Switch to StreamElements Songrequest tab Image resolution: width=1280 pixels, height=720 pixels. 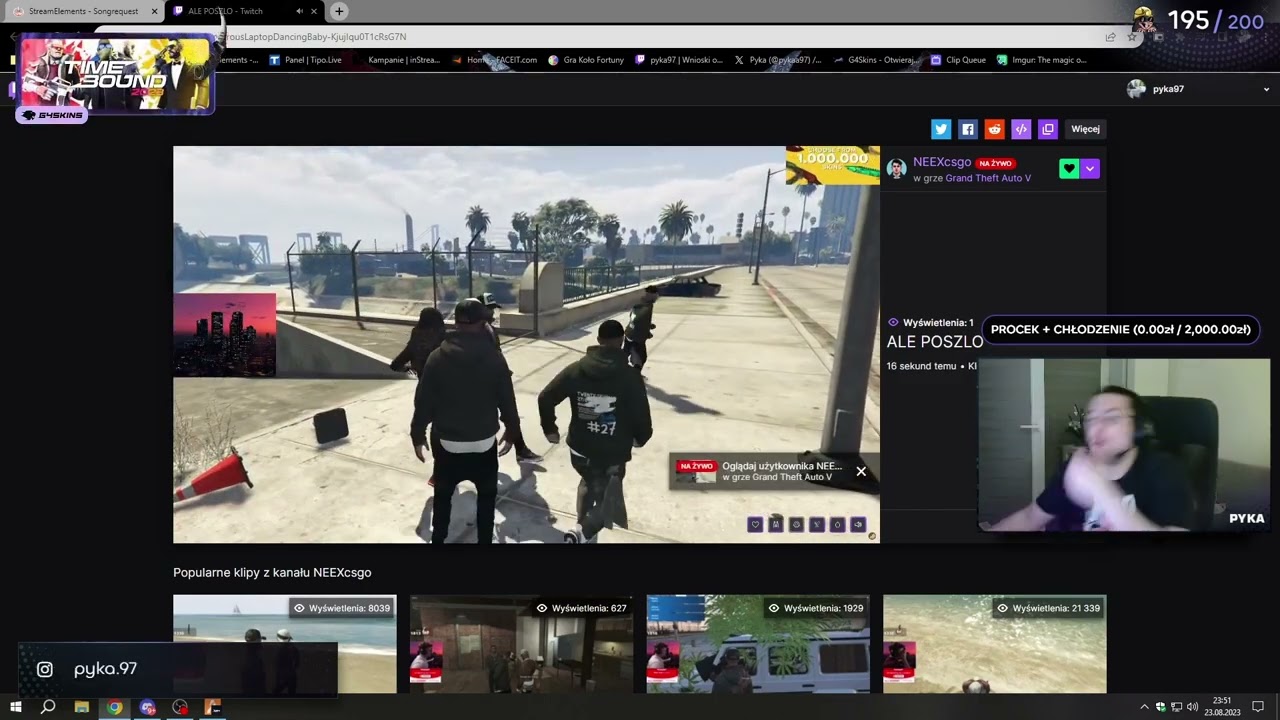point(83,11)
